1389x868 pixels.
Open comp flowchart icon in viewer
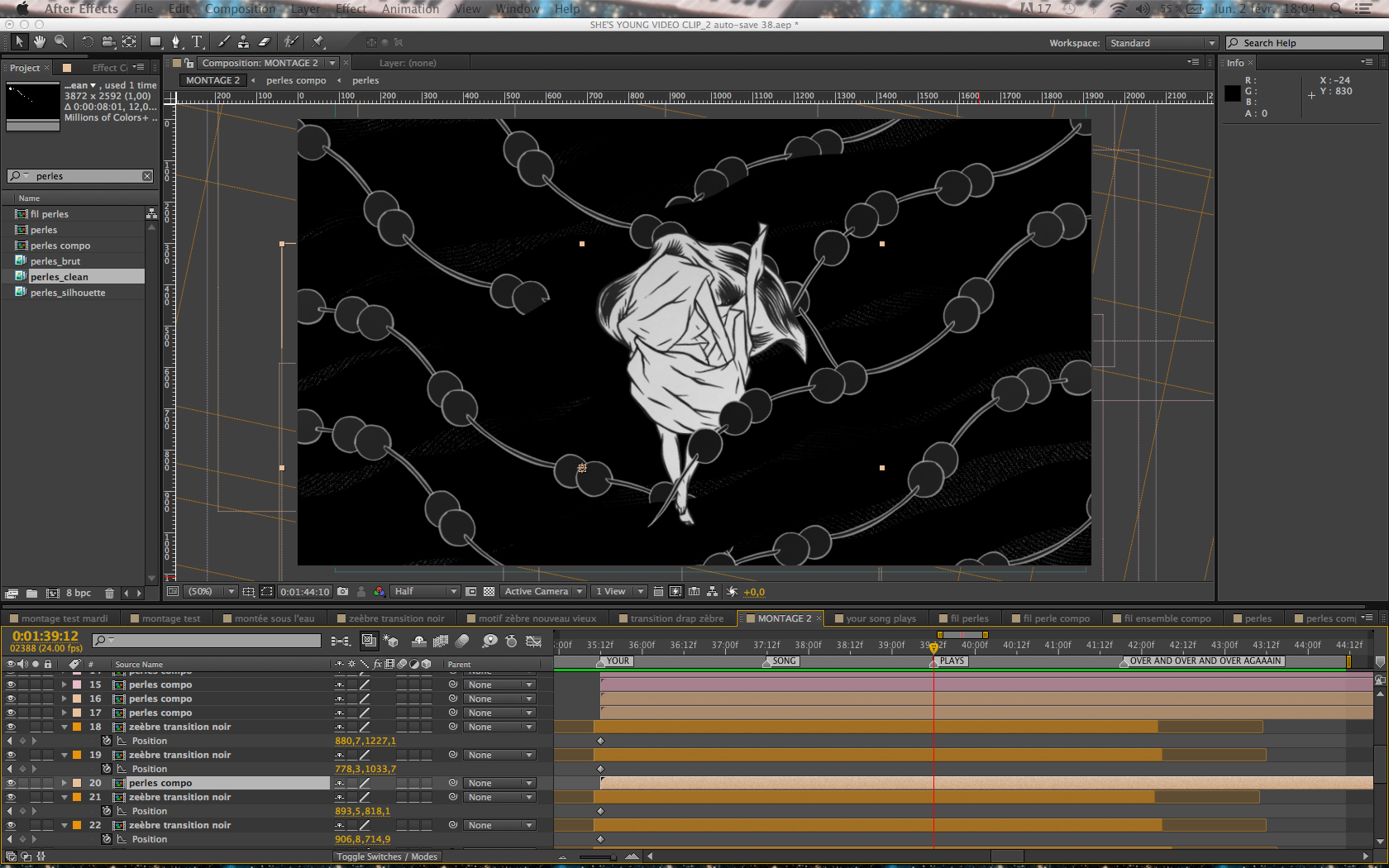(x=712, y=592)
